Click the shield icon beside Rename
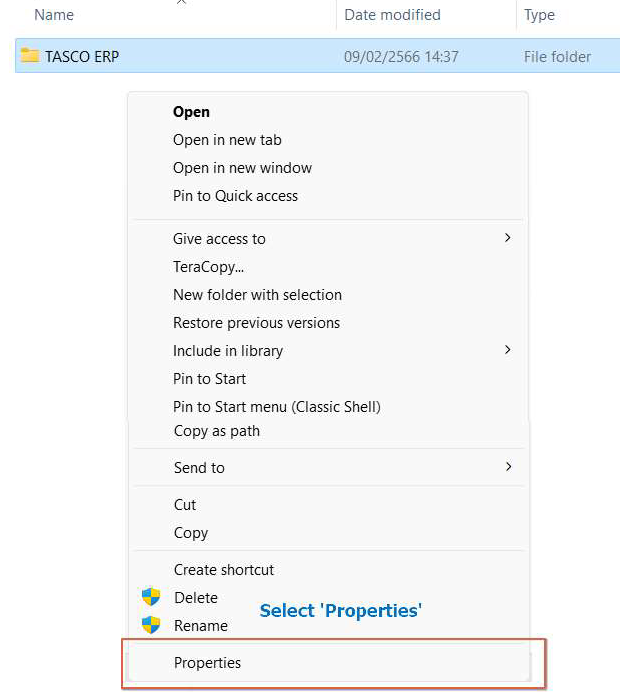Screen dimensions: 620x692 click(x=151, y=625)
